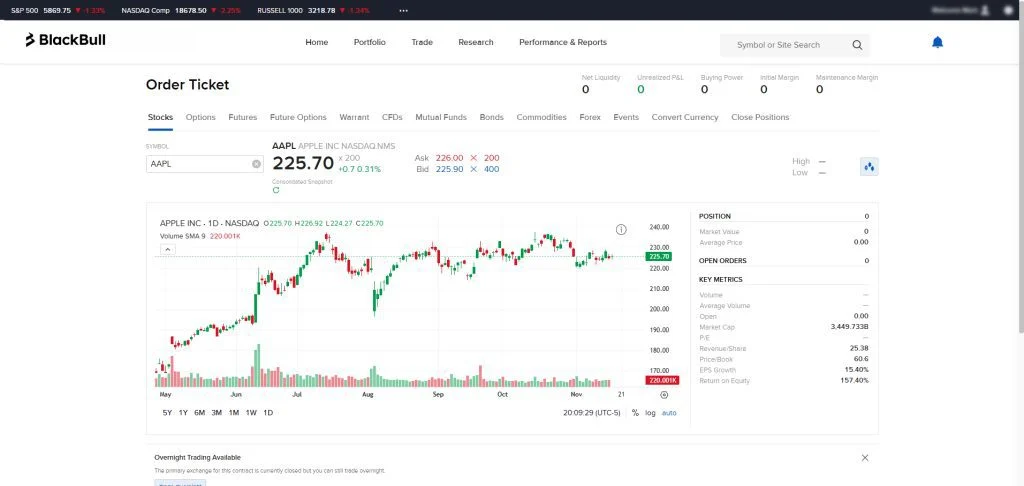1024x486 pixels.
Task: Open the Trade menu
Action: 422,42
